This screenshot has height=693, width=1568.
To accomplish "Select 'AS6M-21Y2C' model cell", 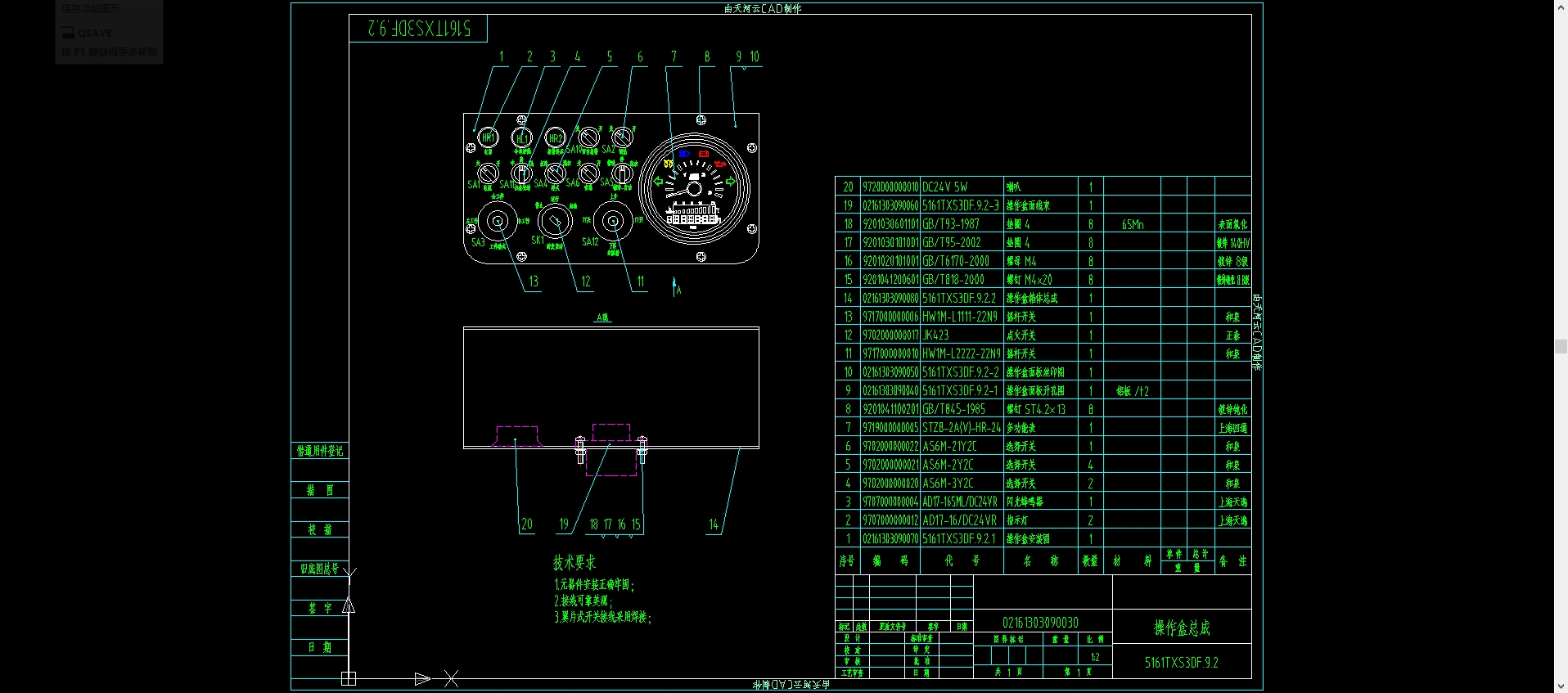I will click(x=950, y=446).
